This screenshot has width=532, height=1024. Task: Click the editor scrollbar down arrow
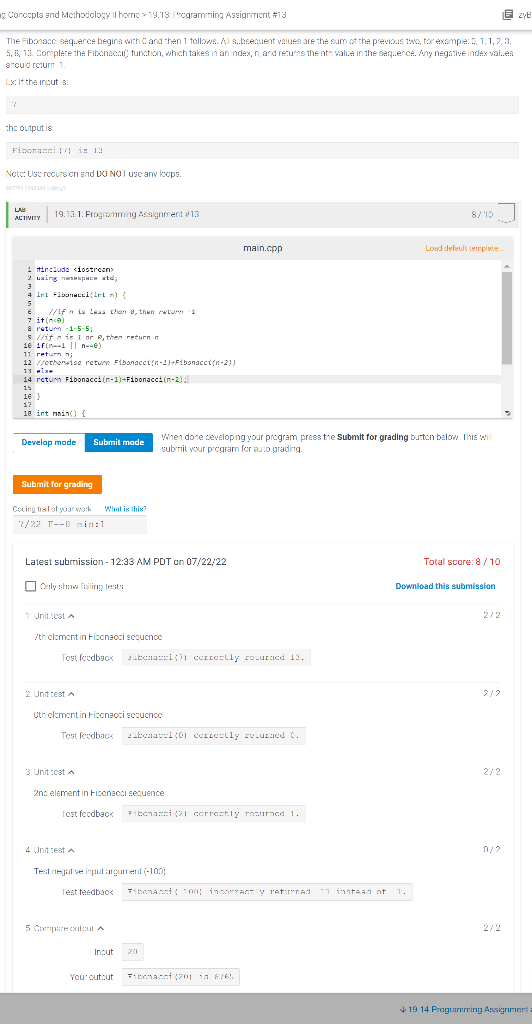[507, 413]
